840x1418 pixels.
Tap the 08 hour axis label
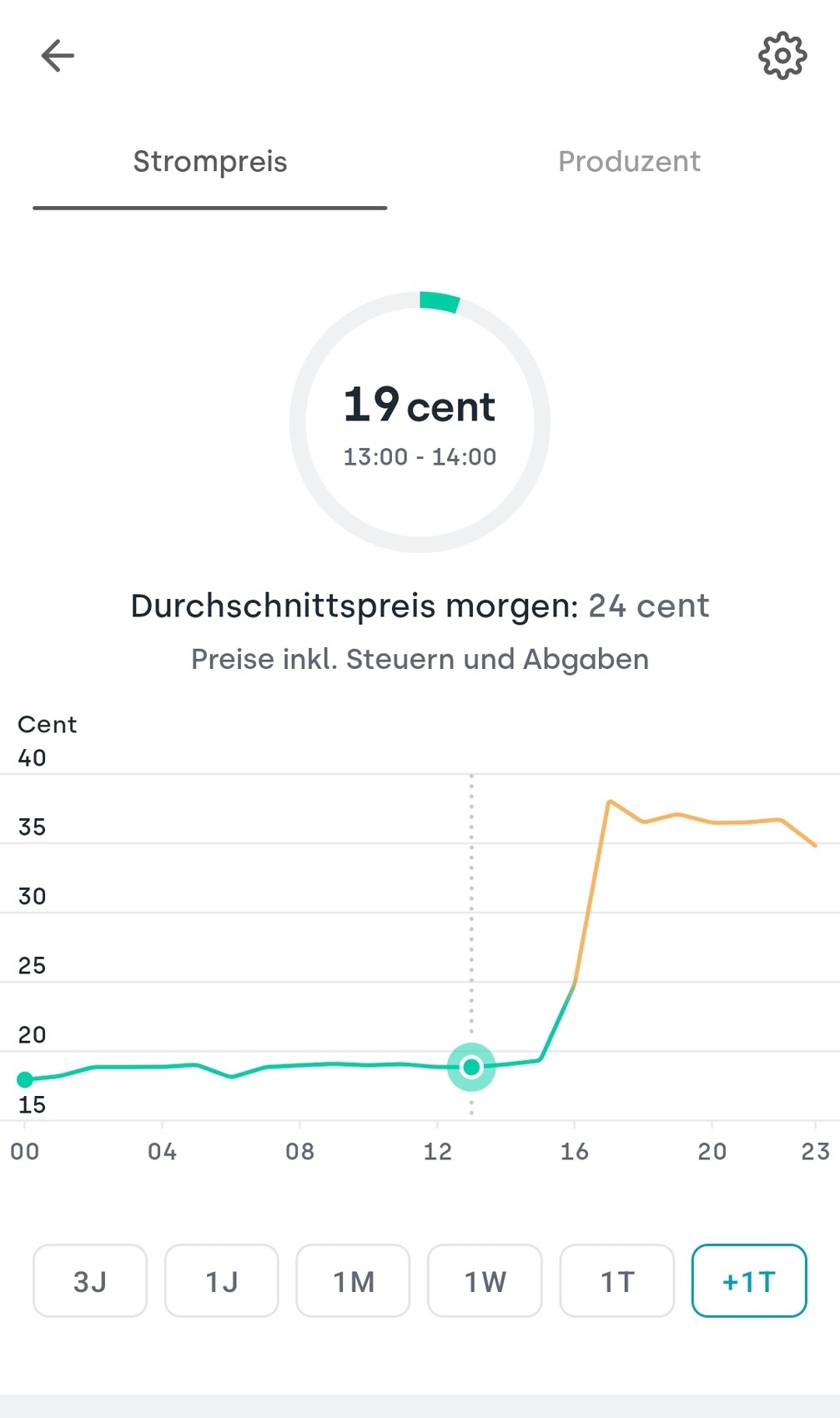click(x=299, y=1152)
